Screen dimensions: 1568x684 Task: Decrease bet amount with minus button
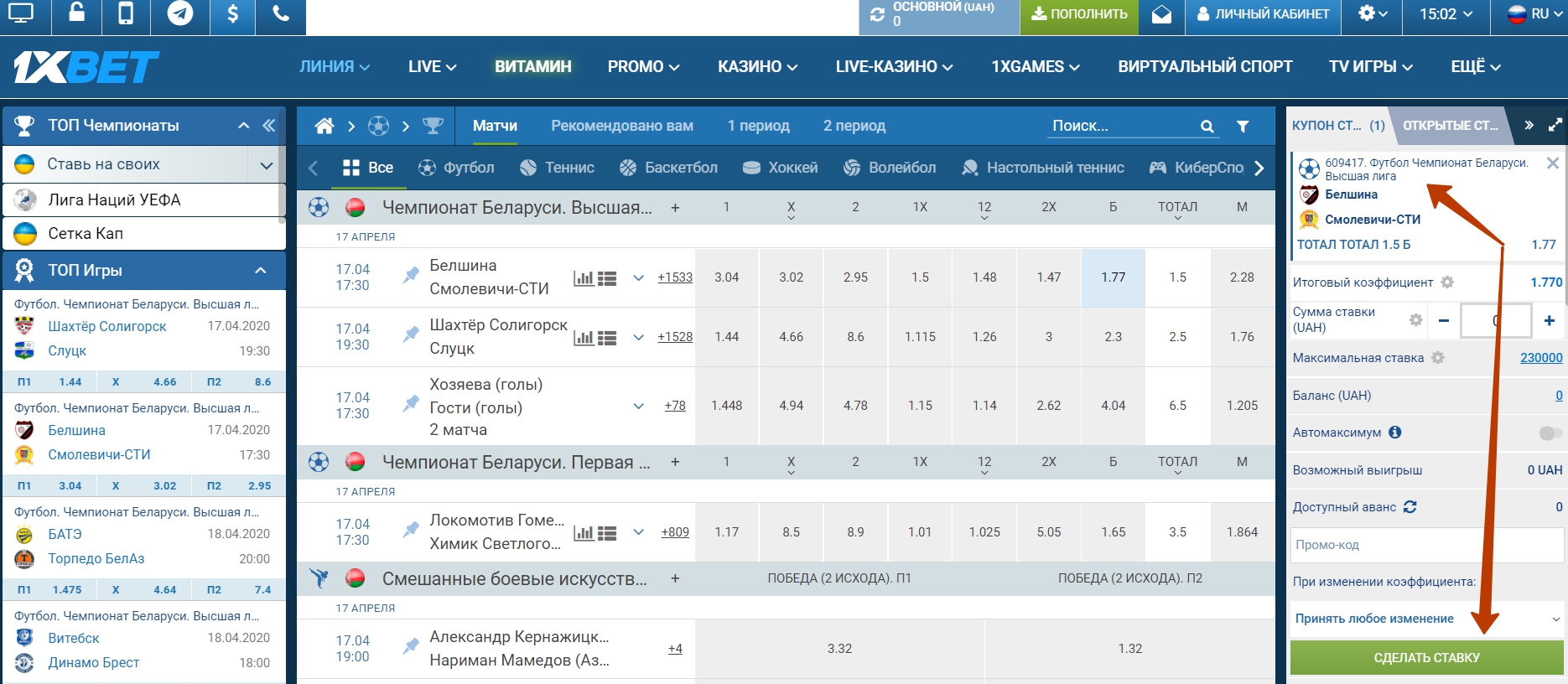point(1443,320)
